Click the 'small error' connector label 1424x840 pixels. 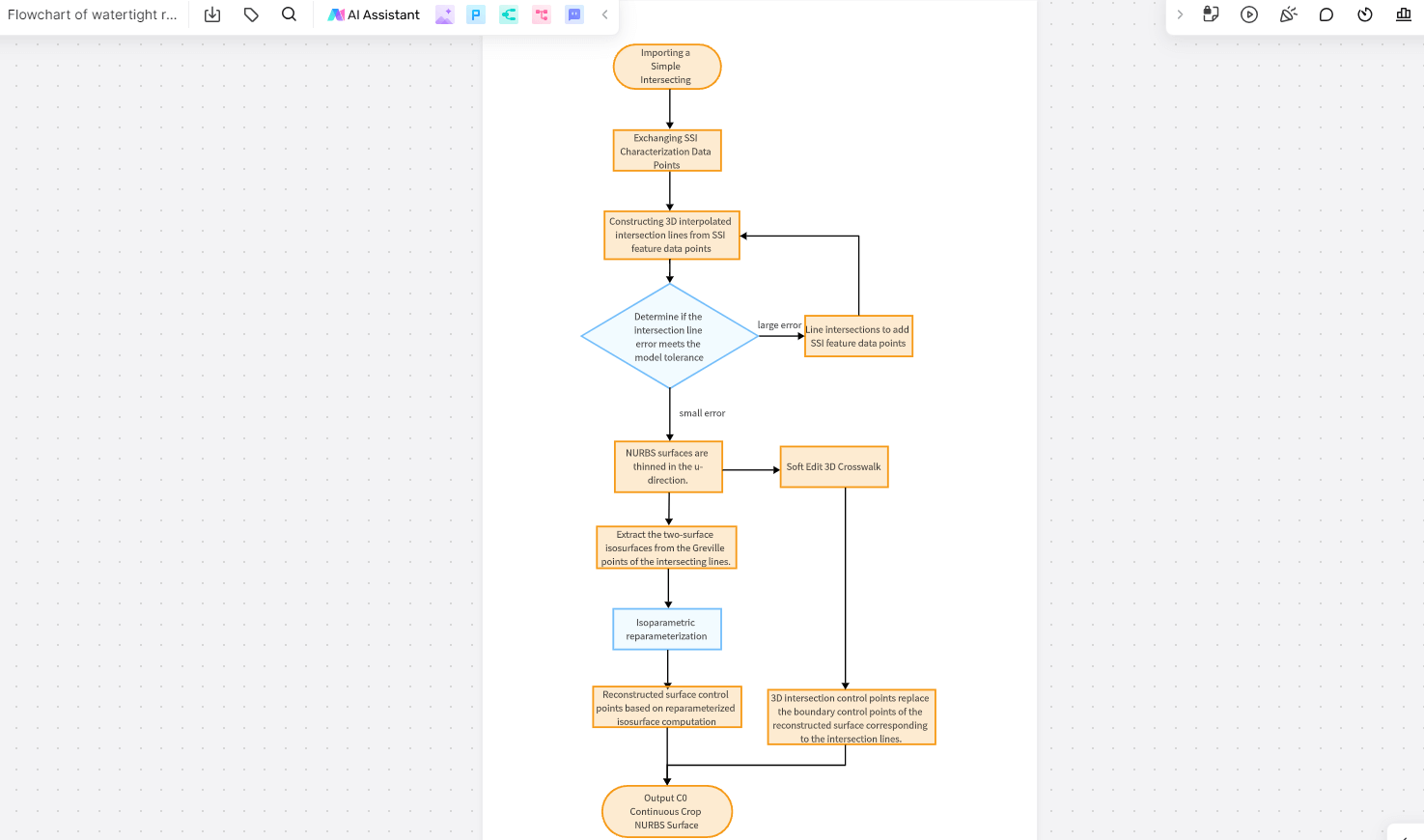(702, 413)
